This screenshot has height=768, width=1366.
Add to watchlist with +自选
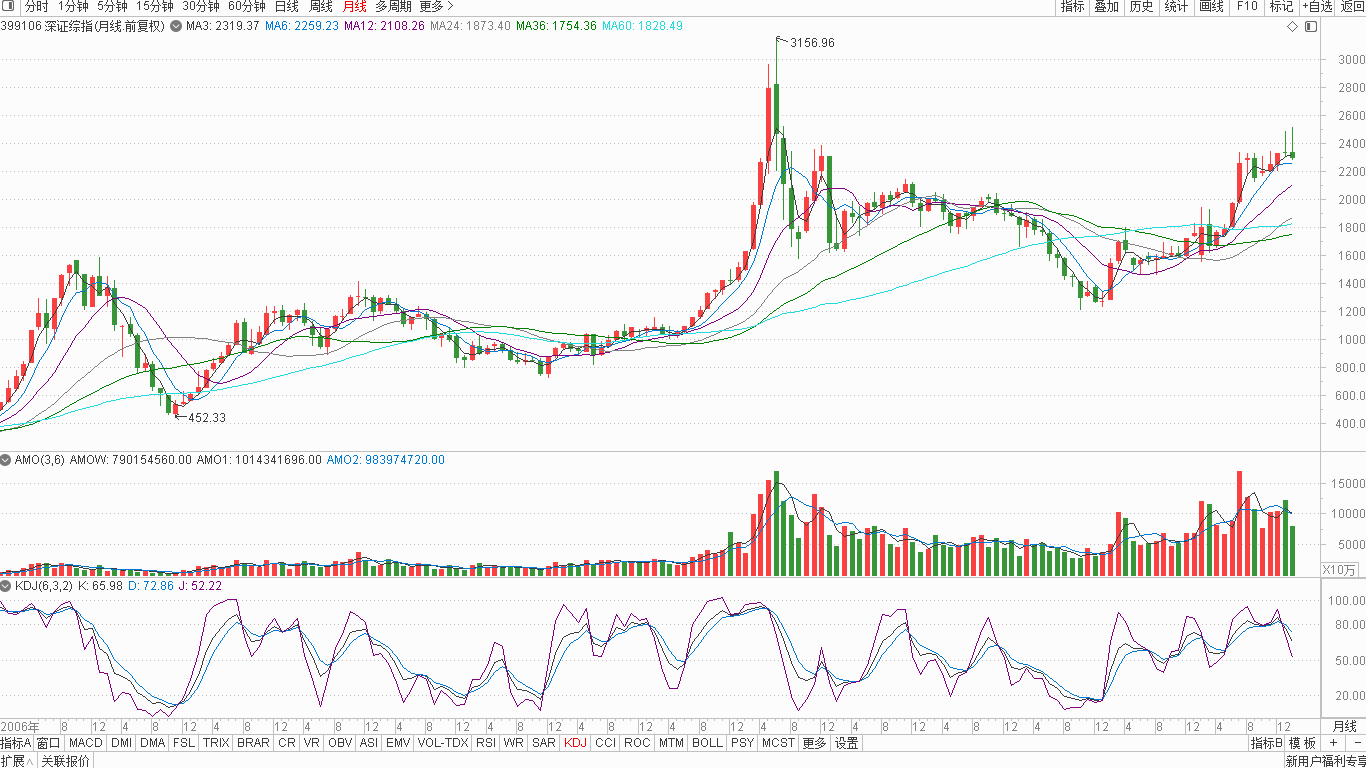(1317, 6)
